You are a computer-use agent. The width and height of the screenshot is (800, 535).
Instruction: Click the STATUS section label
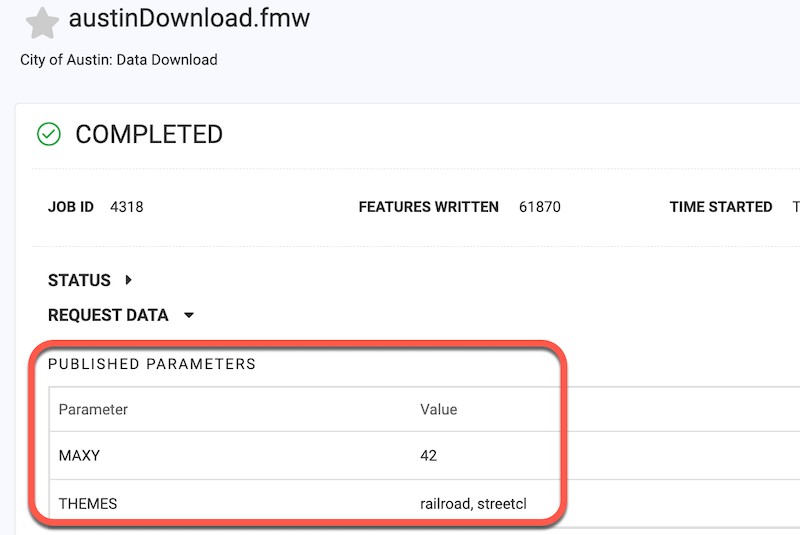pos(79,280)
